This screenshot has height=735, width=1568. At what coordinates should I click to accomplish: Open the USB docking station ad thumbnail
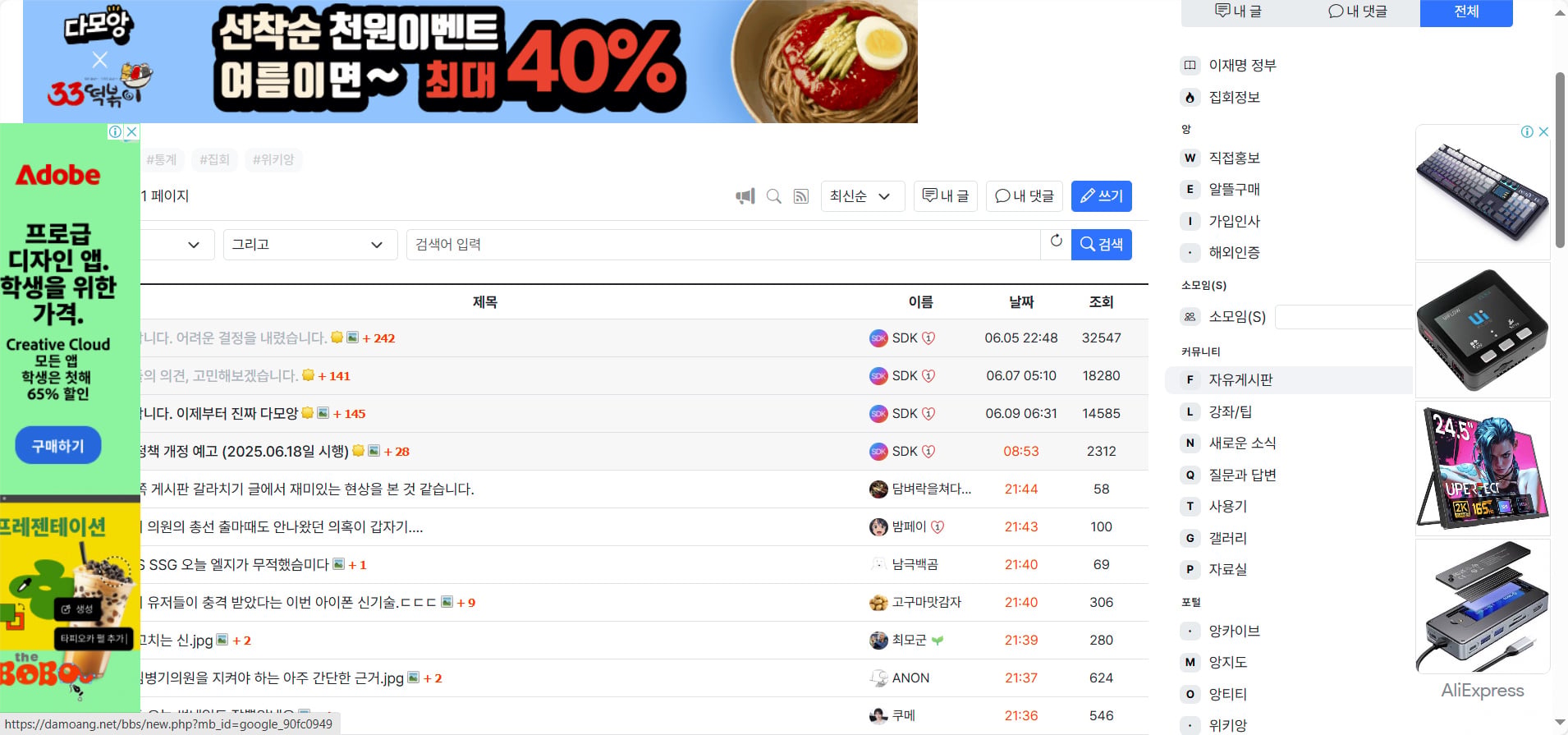[1483, 606]
